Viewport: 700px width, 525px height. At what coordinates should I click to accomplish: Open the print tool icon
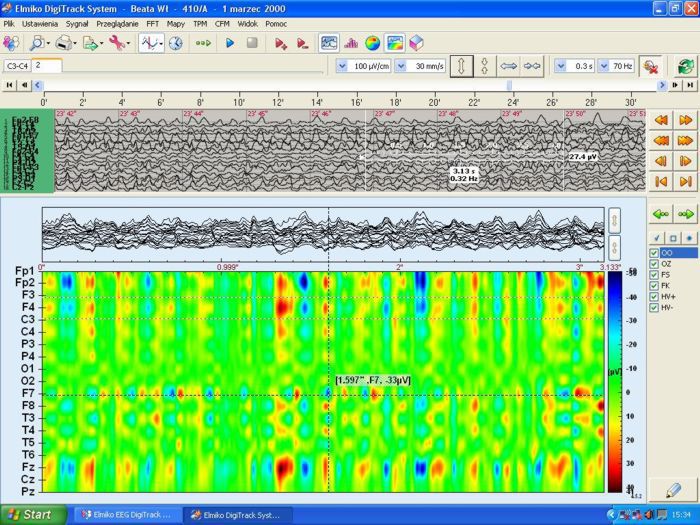click(65, 43)
